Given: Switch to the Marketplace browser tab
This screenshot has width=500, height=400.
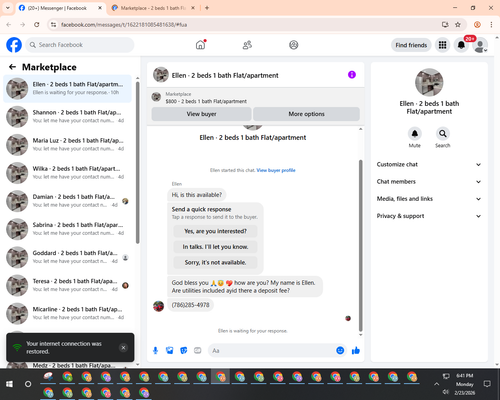Looking at the screenshot, I should tap(153, 8).
